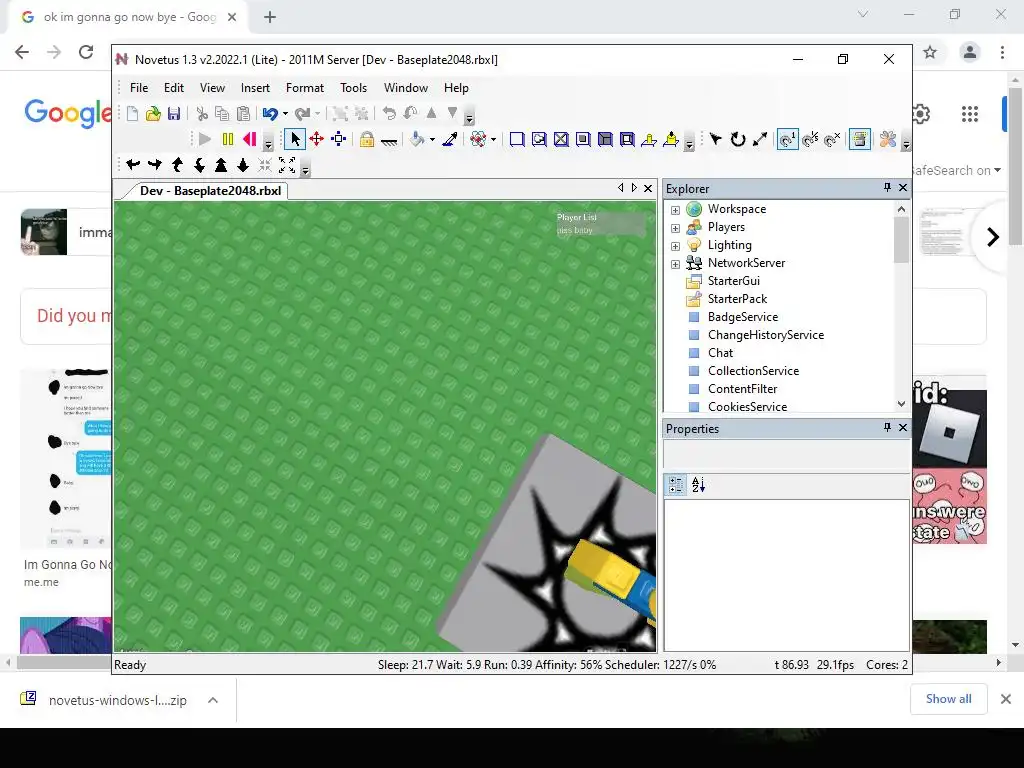Screen dimensions: 1024x768
Task: Select the Glue surface tool
Action: pos(539,139)
